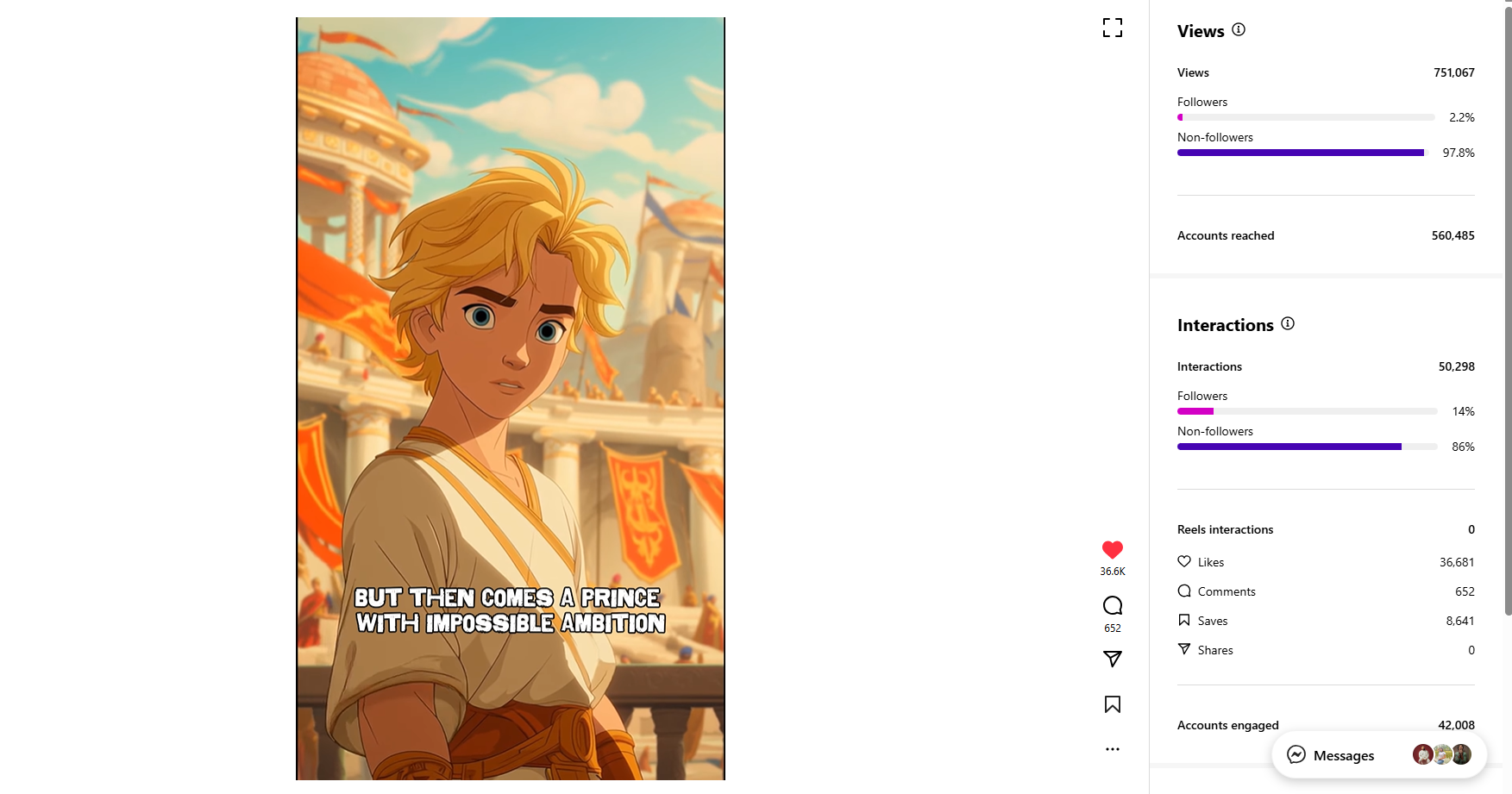Open more options with the three dots
The image size is (1512, 794).
(x=1113, y=749)
